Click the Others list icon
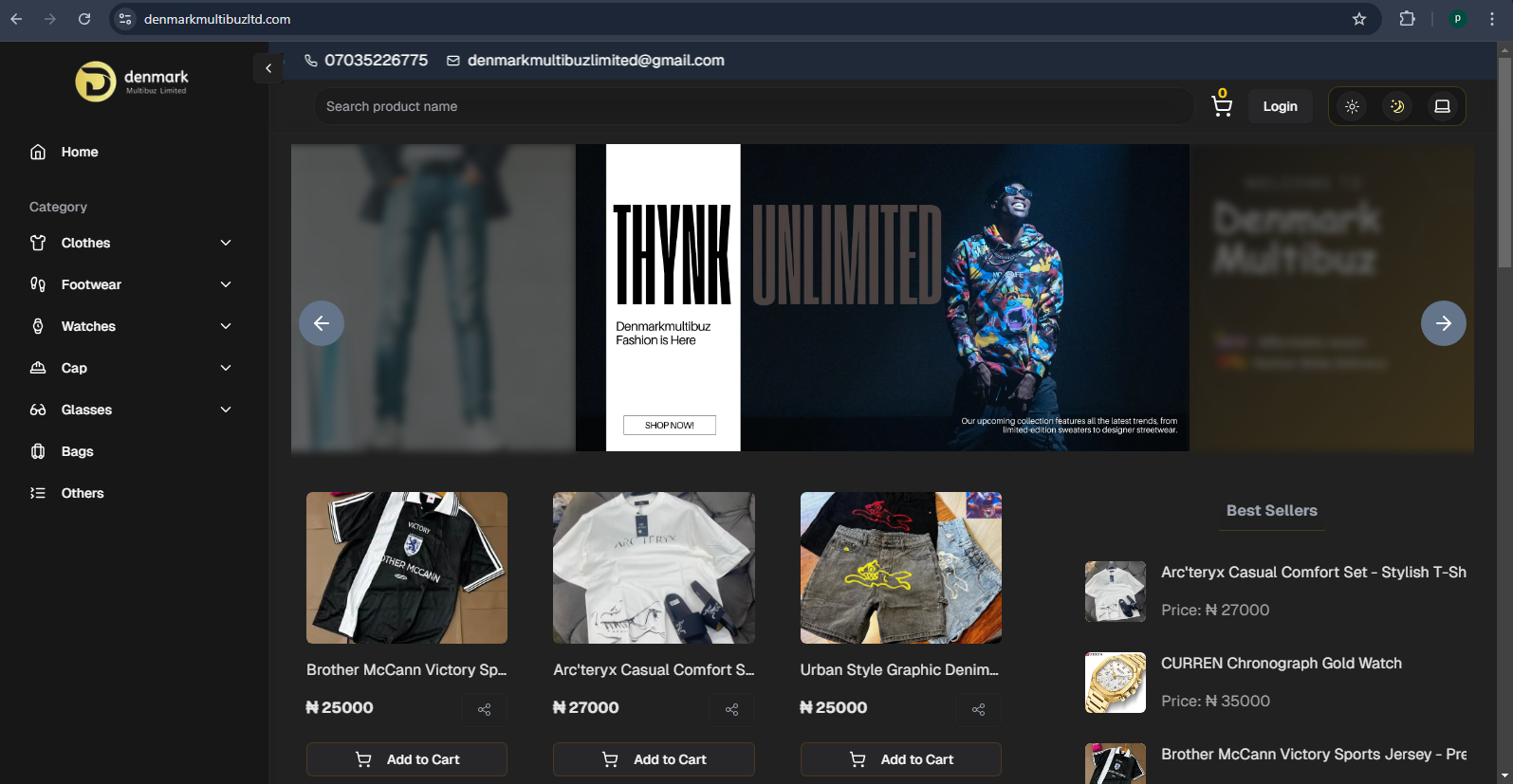 click(x=38, y=493)
